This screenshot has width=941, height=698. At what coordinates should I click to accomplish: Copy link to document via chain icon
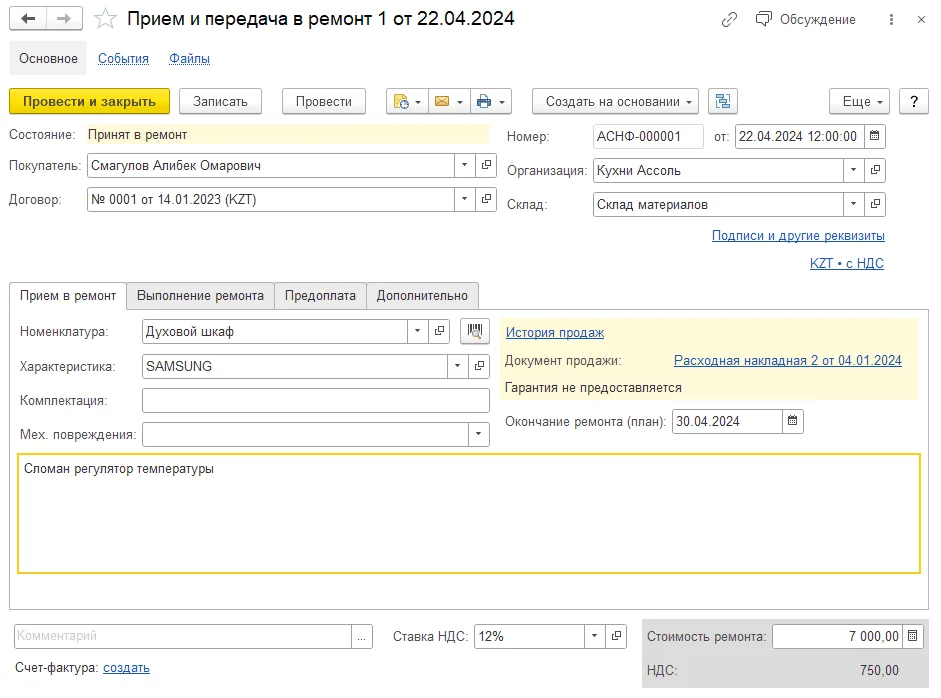[x=729, y=19]
